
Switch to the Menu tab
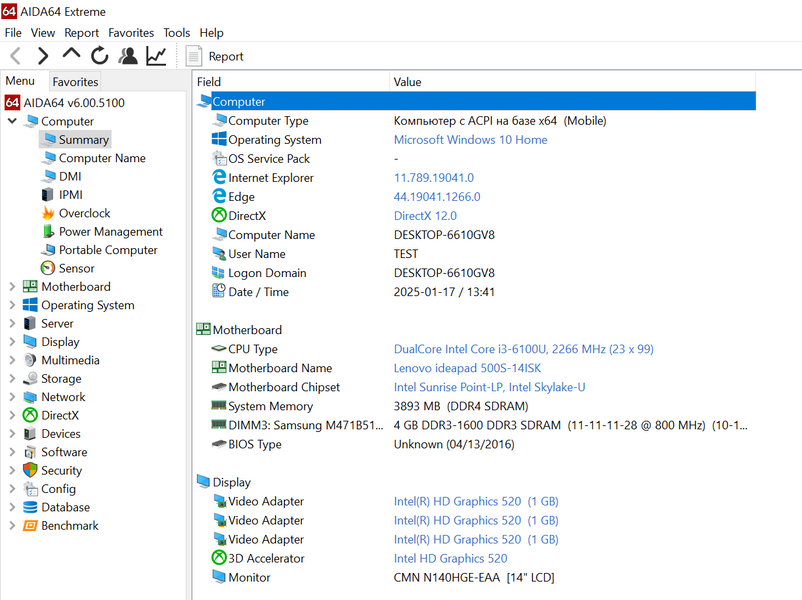pos(20,81)
